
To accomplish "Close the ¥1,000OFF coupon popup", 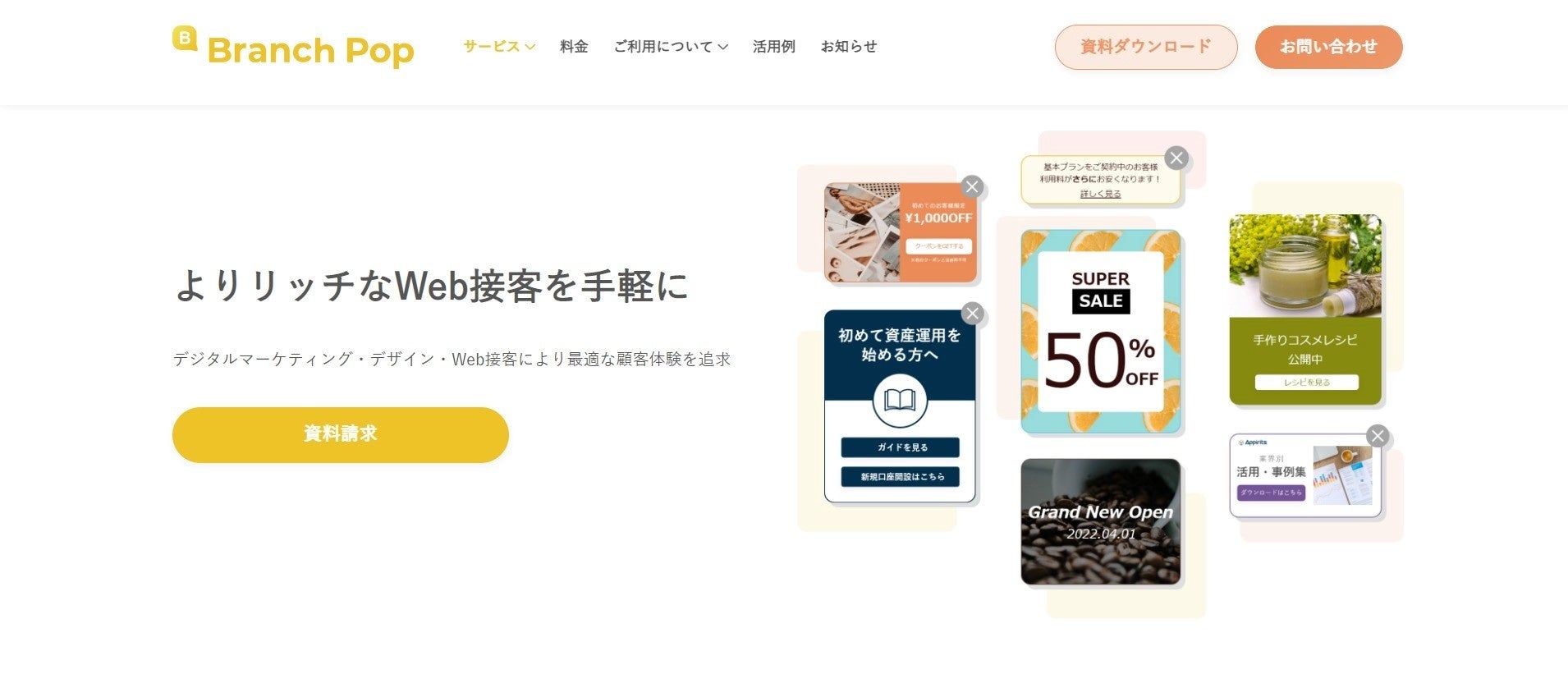I will point(972,186).
